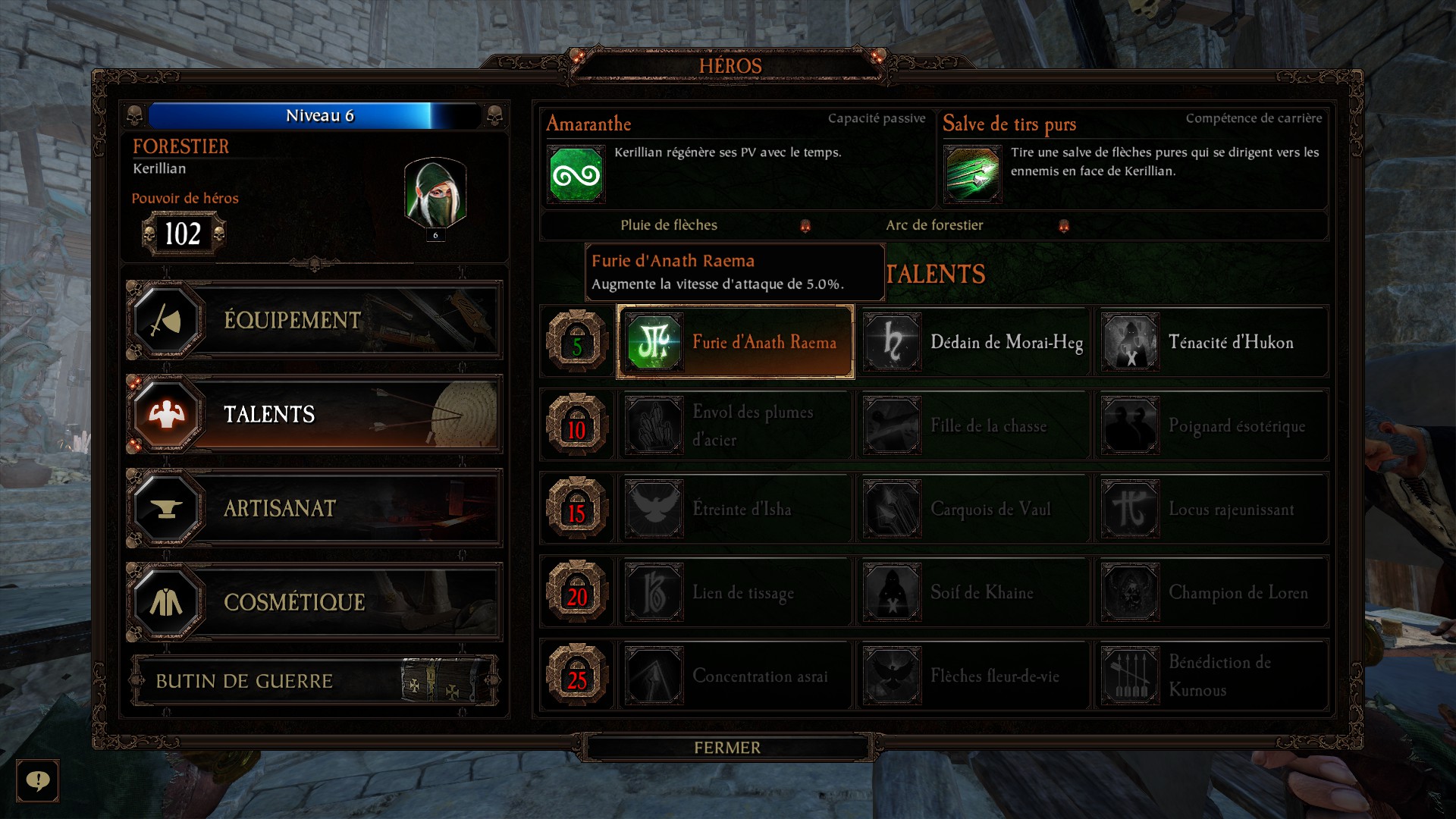This screenshot has height=819, width=1456.
Task: Click the Pluie de flèches perk label
Action: pyautogui.click(x=669, y=225)
